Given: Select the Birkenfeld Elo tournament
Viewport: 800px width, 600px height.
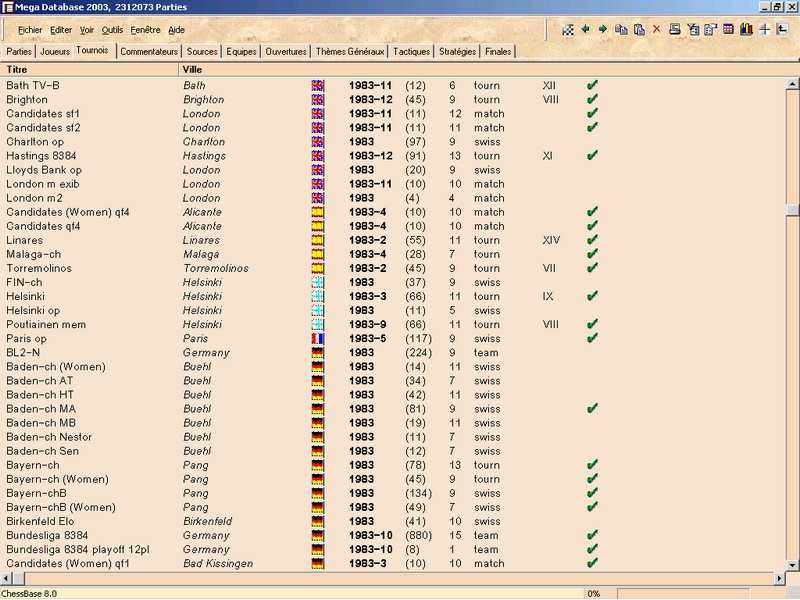Looking at the screenshot, I should pos(393,521).
